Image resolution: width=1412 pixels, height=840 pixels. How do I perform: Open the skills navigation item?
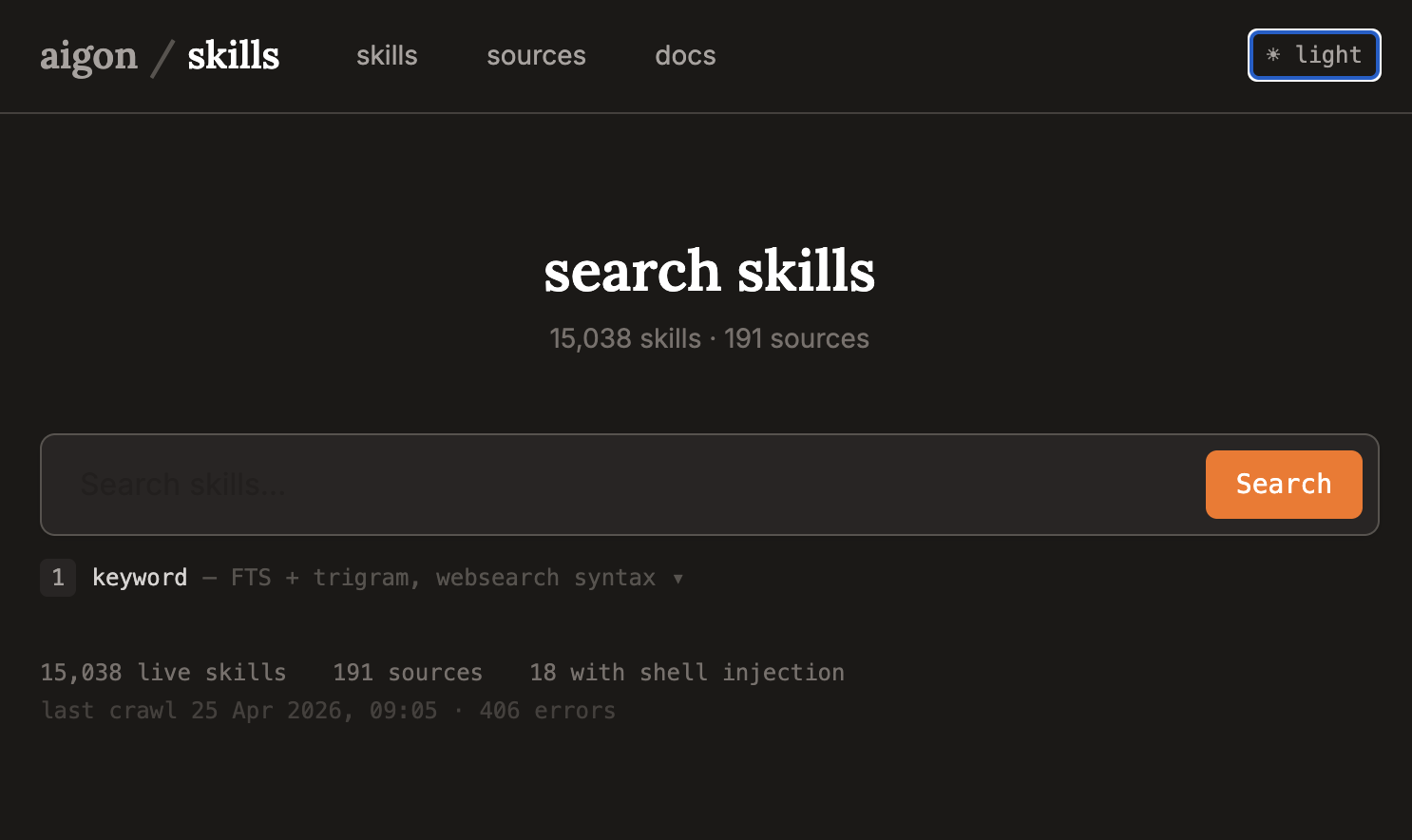[x=387, y=56]
